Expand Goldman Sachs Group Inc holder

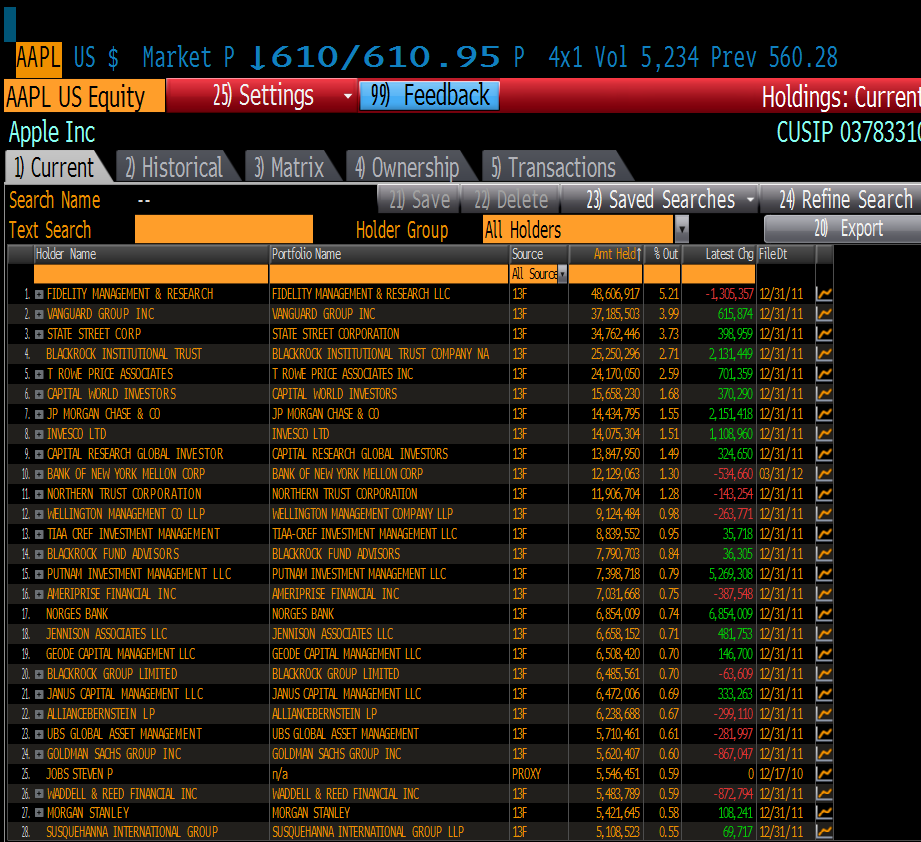pos(39,754)
